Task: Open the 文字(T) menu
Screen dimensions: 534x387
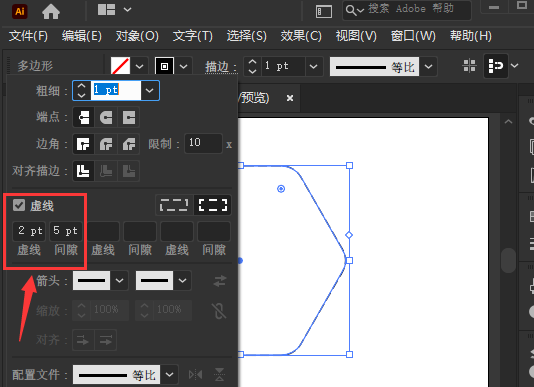Action: pyautogui.click(x=193, y=36)
